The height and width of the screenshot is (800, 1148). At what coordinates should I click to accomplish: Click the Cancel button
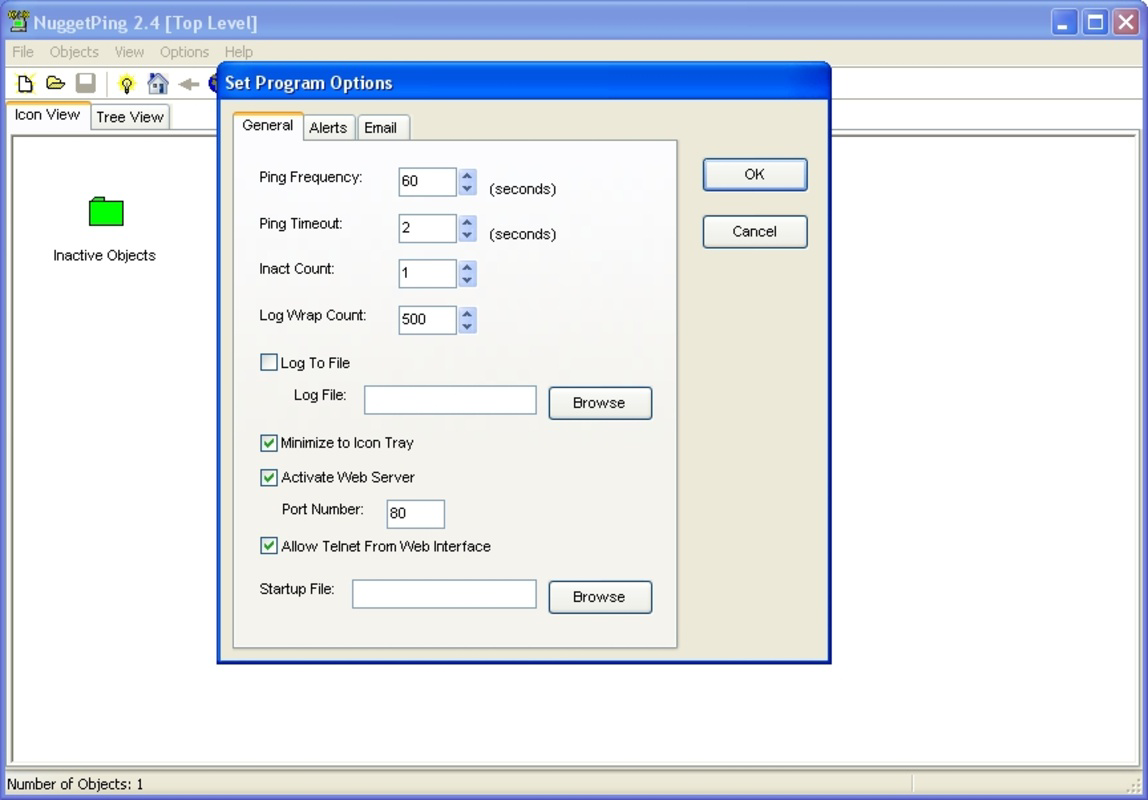[x=755, y=231]
